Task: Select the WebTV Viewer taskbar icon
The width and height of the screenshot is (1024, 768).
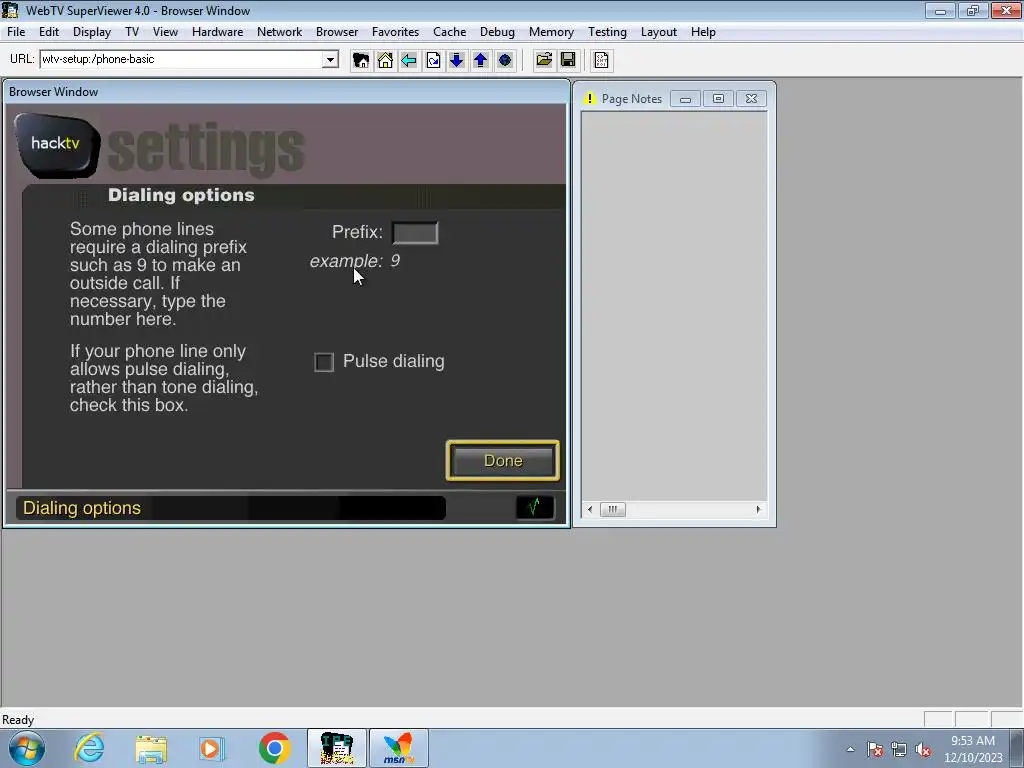Action: 337,748
